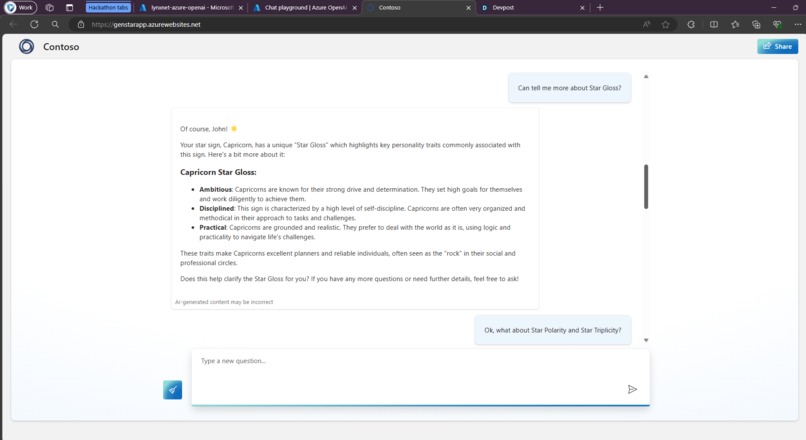The height and width of the screenshot is (440, 806).
Task: Switch to Chat playground Azure OpenAI tab
Action: [305, 8]
